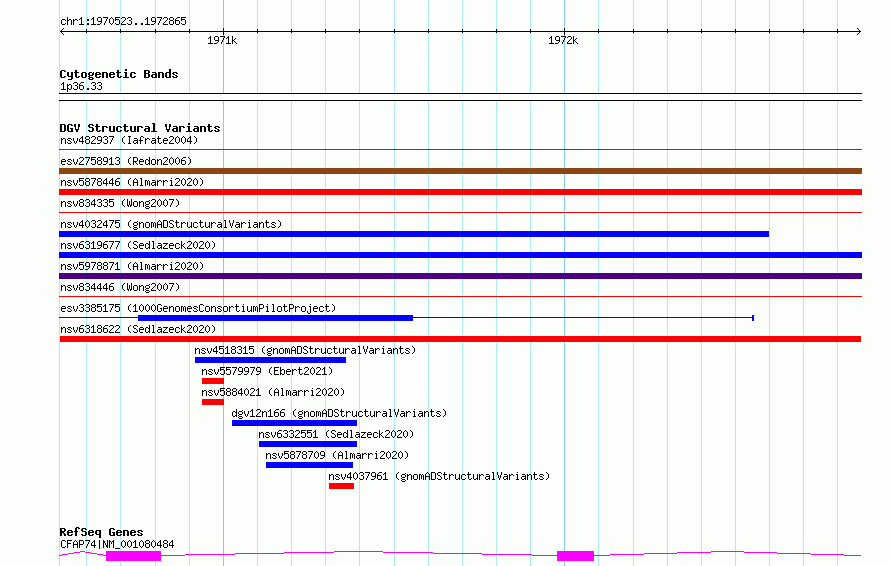Click the nsv5978871 (Almarri2020) label
Viewport: 890px width, 566px height.
point(132,266)
